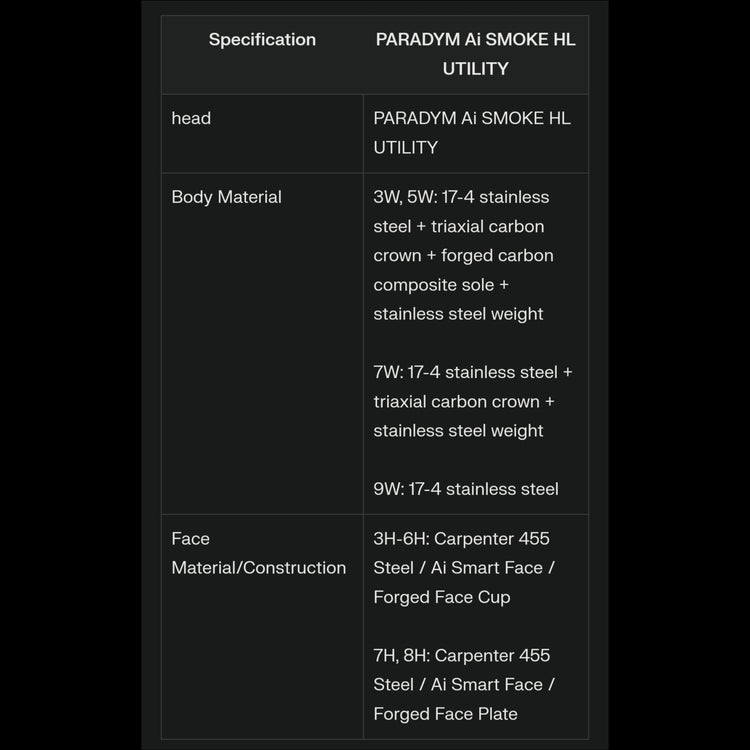Click the 7H, 8H model prefix text
The image size is (750, 750).
tap(401, 655)
